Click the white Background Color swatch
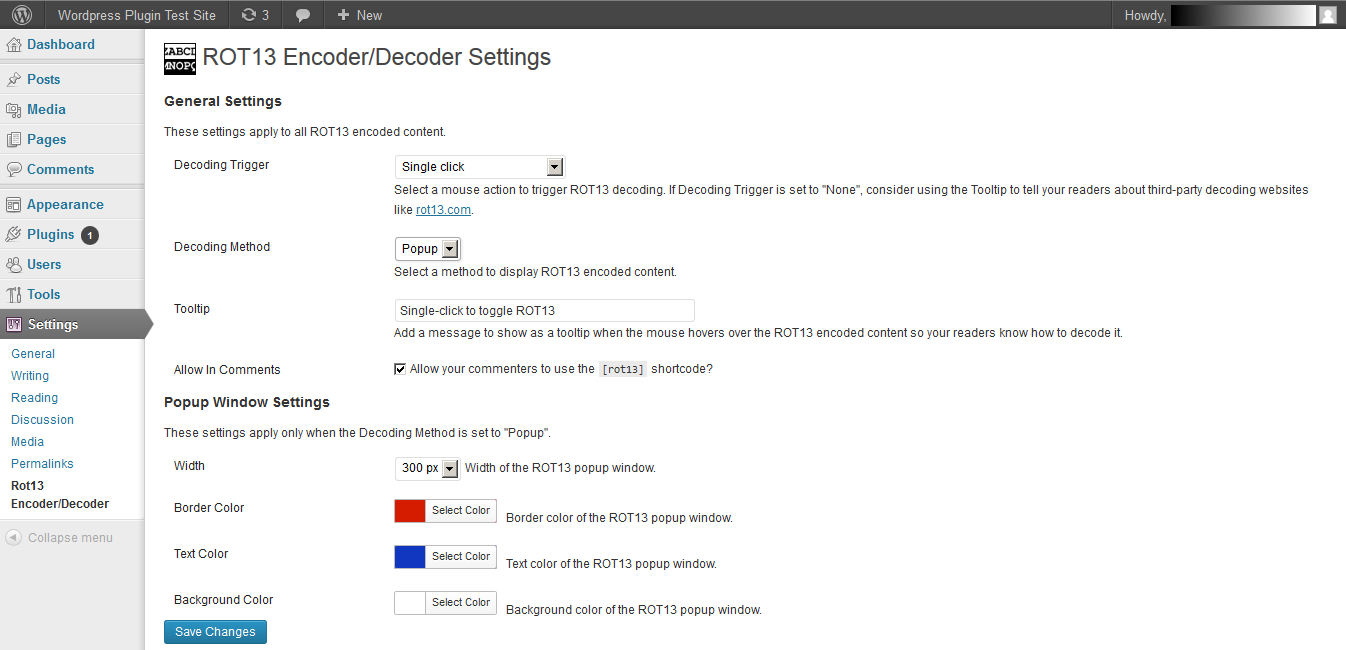Screen dimensions: 1346x650 tap(410, 602)
